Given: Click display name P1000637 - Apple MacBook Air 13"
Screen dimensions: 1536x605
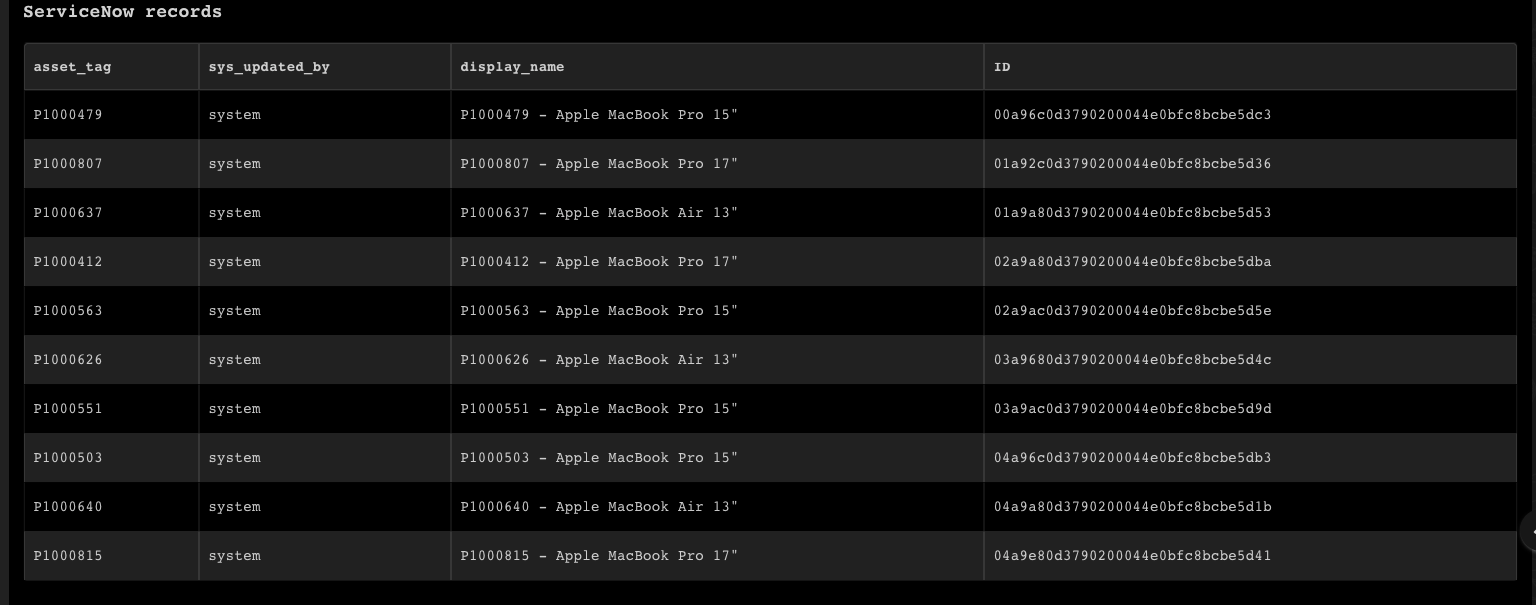Looking at the screenshot, I should pos(598,213).
